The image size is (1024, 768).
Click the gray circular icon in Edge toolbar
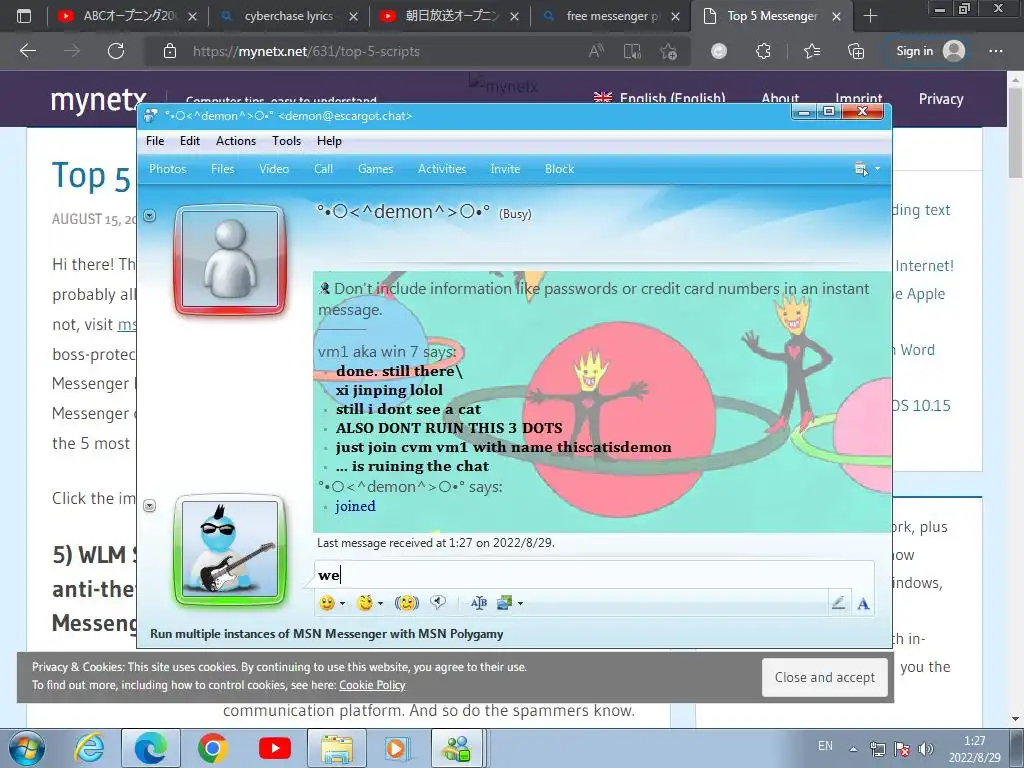click(718, 51)
